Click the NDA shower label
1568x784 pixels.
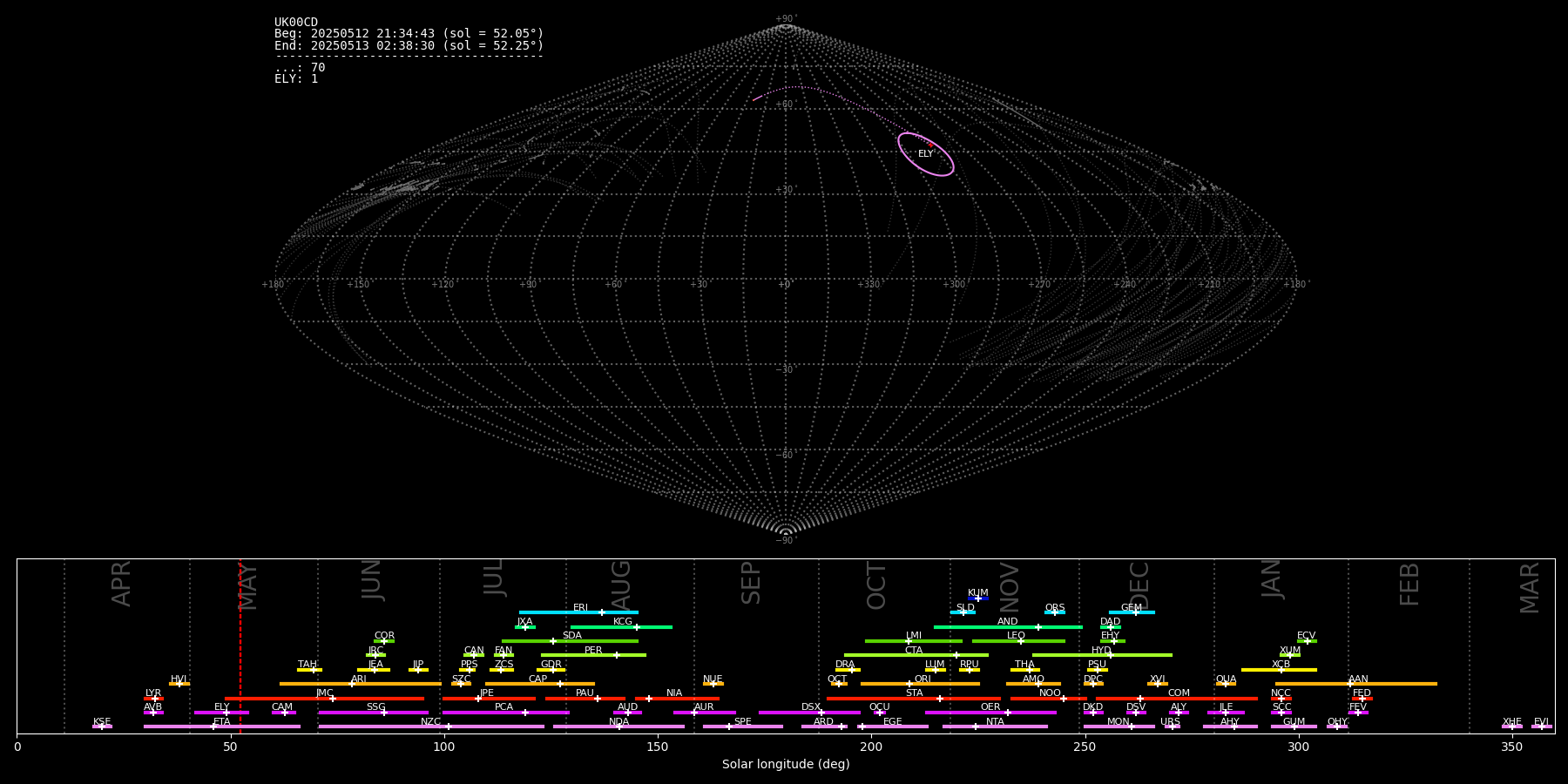(619, 722)
